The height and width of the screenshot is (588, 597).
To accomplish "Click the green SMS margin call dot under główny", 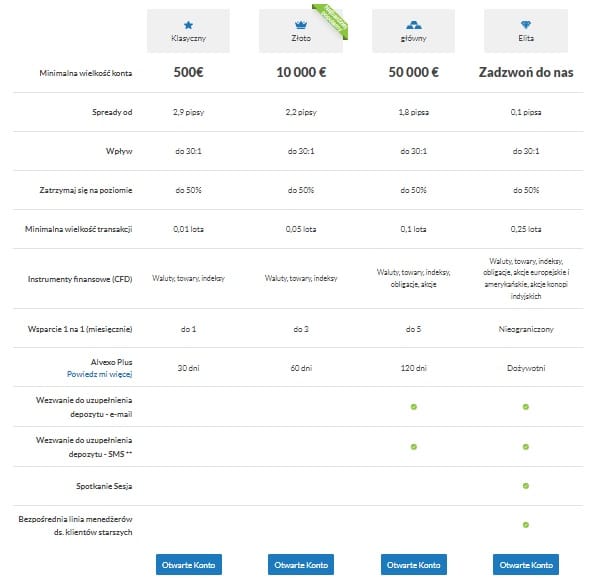I will click(413, 446).
